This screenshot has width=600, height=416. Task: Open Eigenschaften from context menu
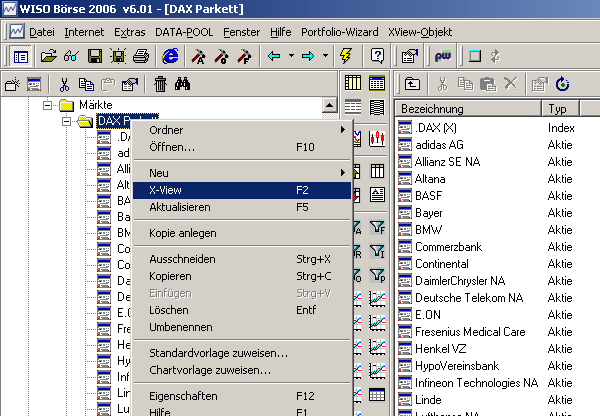[242, 396]
